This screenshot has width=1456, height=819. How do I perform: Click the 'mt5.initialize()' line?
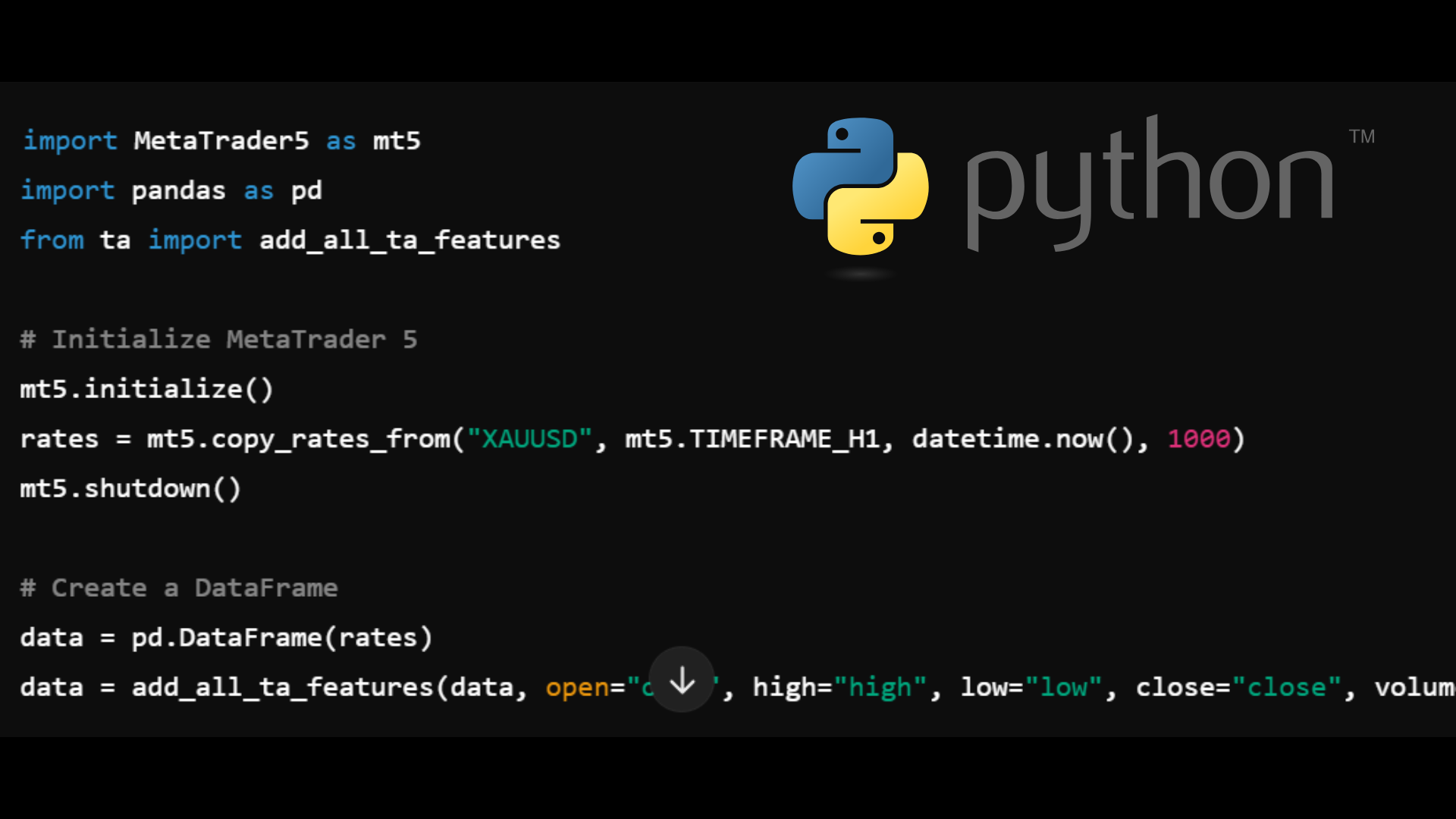146,389
